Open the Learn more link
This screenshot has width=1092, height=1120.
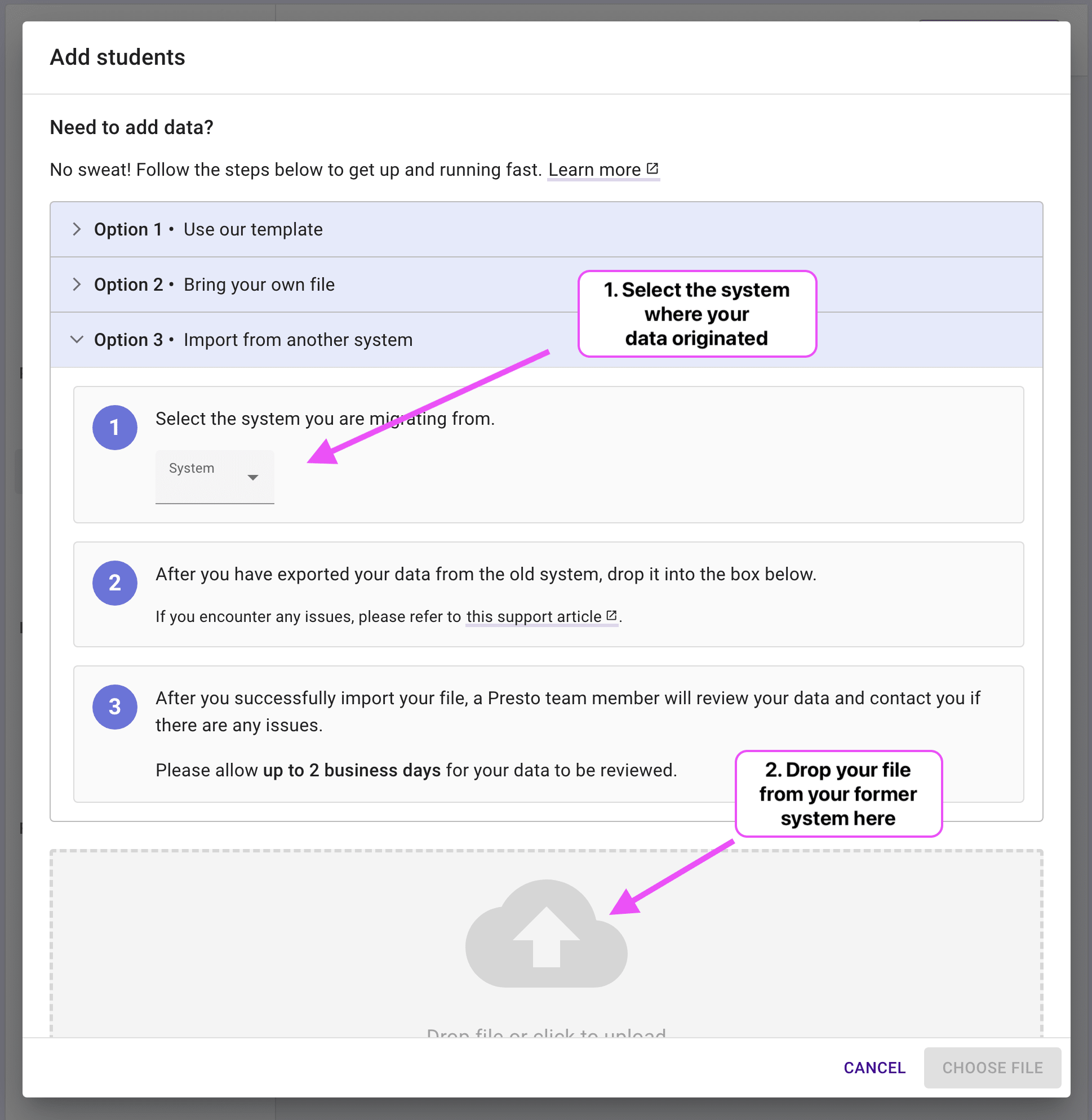click(x=594, y=170)
